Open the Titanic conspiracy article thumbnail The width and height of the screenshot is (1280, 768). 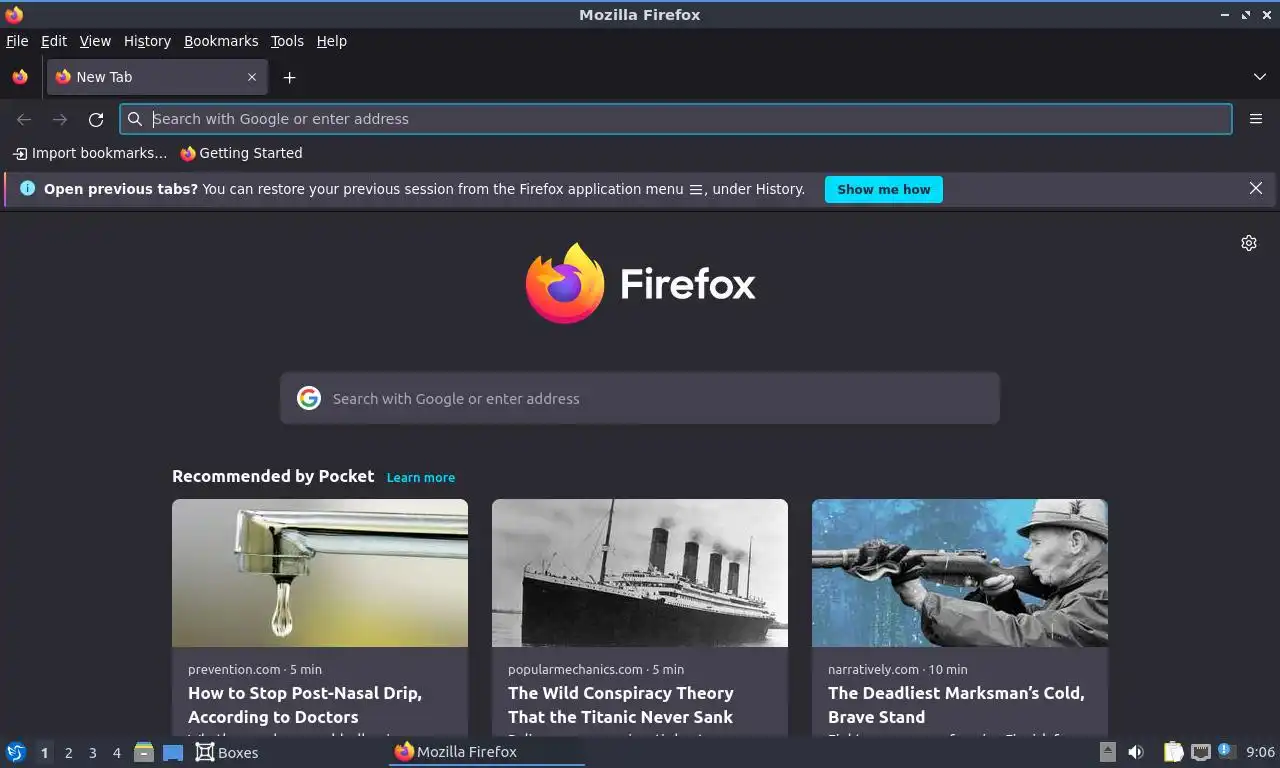[640, 573]
